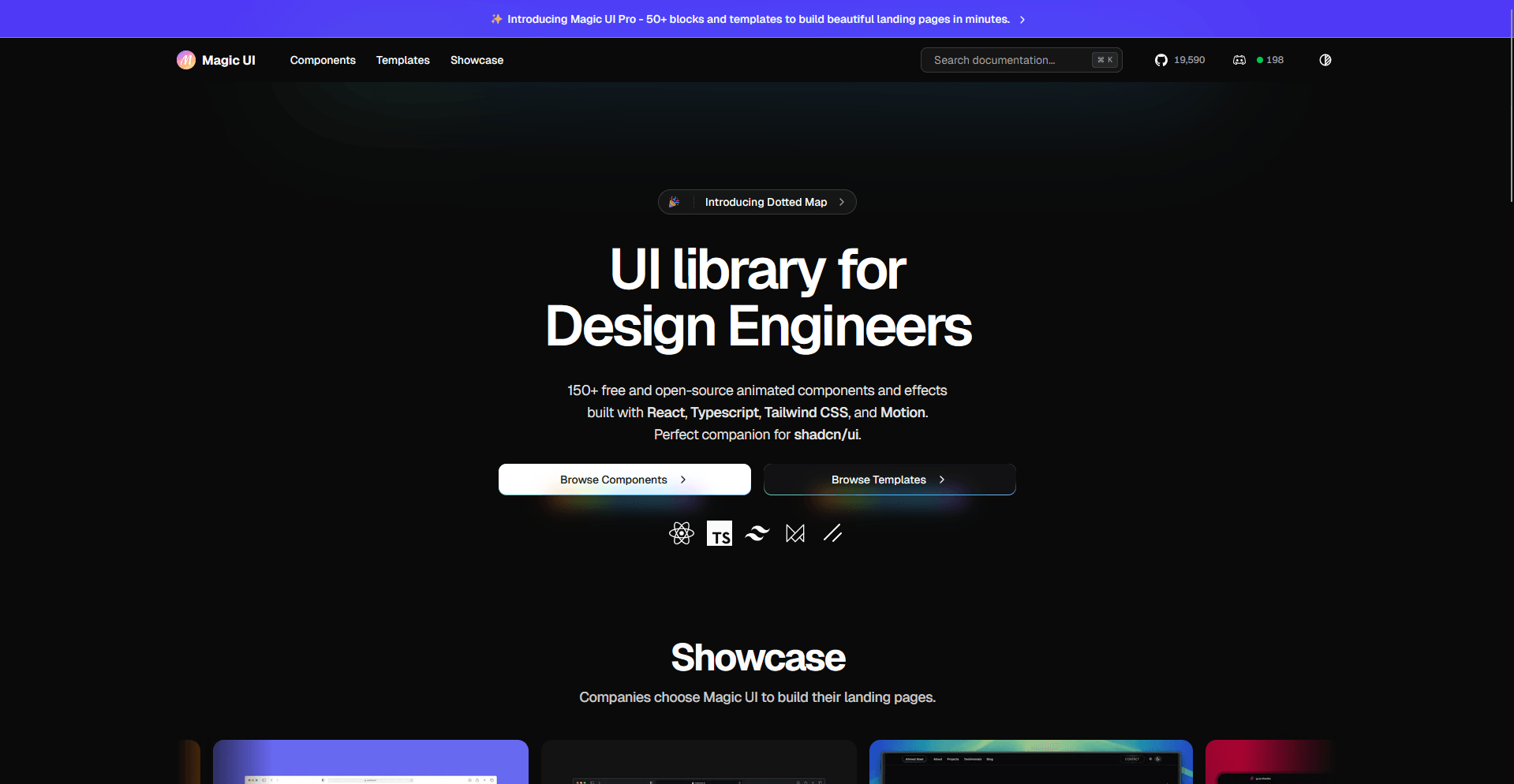Screen dimensions: 1514x784
Task: Click the chevron arrow in top banner
Action: pyautogui.click(x=1022, y=19)
